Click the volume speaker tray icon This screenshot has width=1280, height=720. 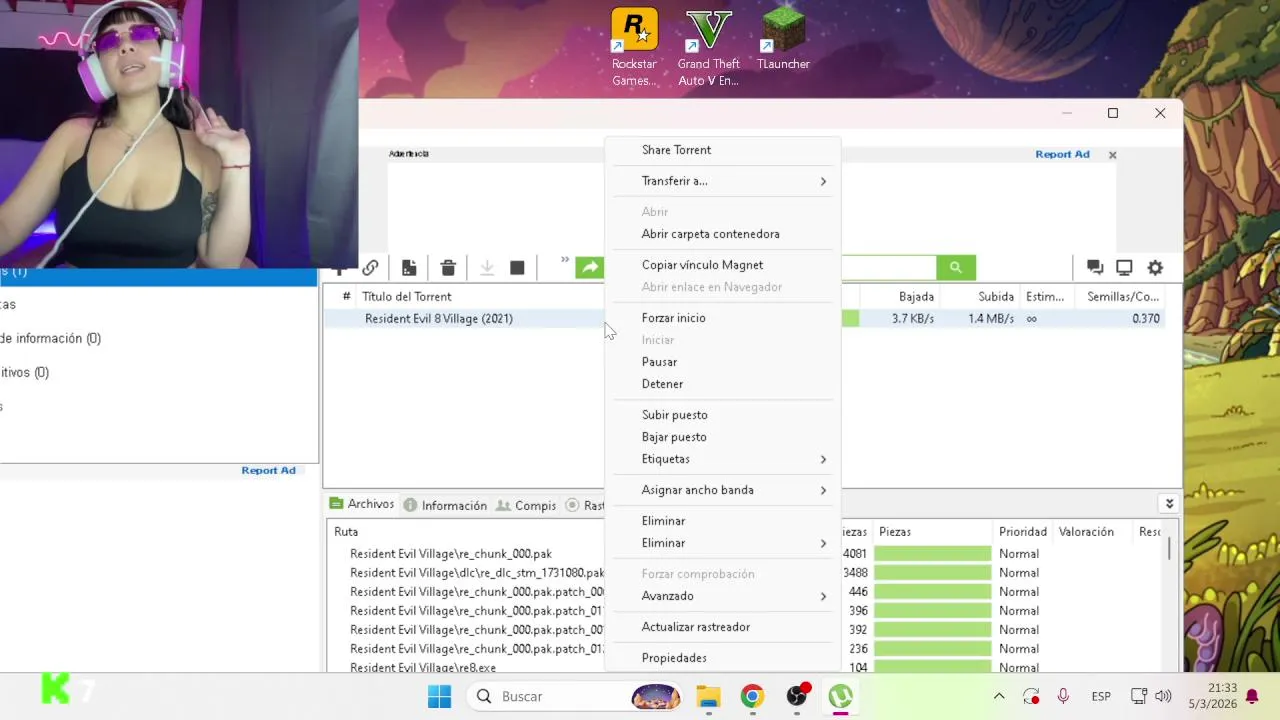click(x=1163, y=696)
